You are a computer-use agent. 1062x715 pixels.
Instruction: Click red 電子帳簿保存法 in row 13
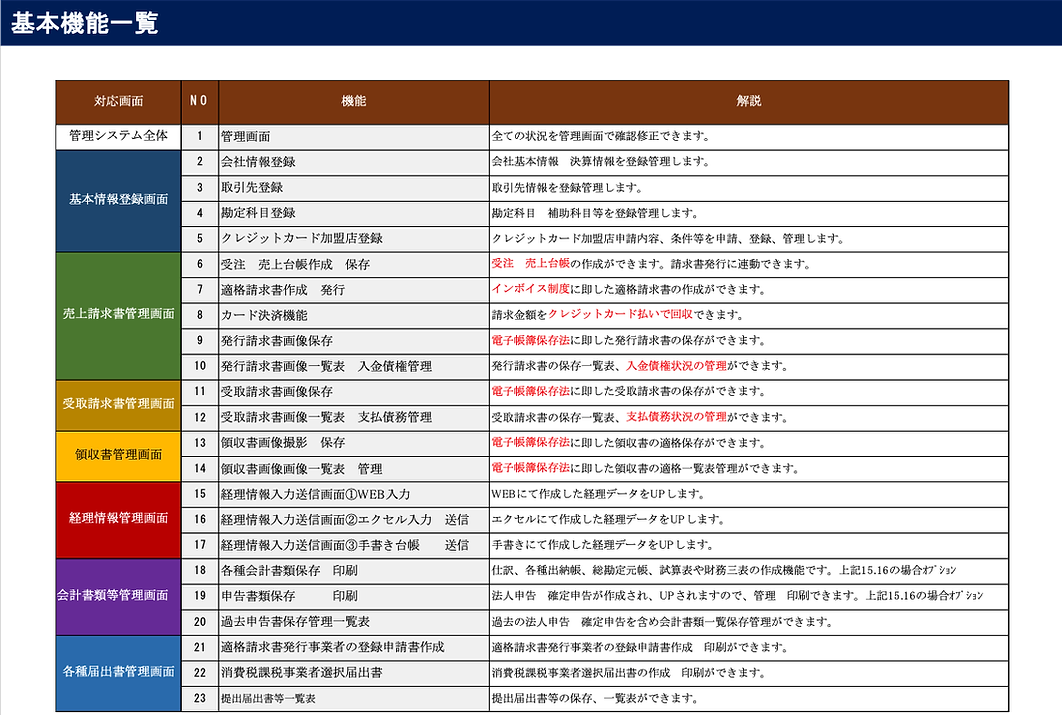[x=530, y=443]
